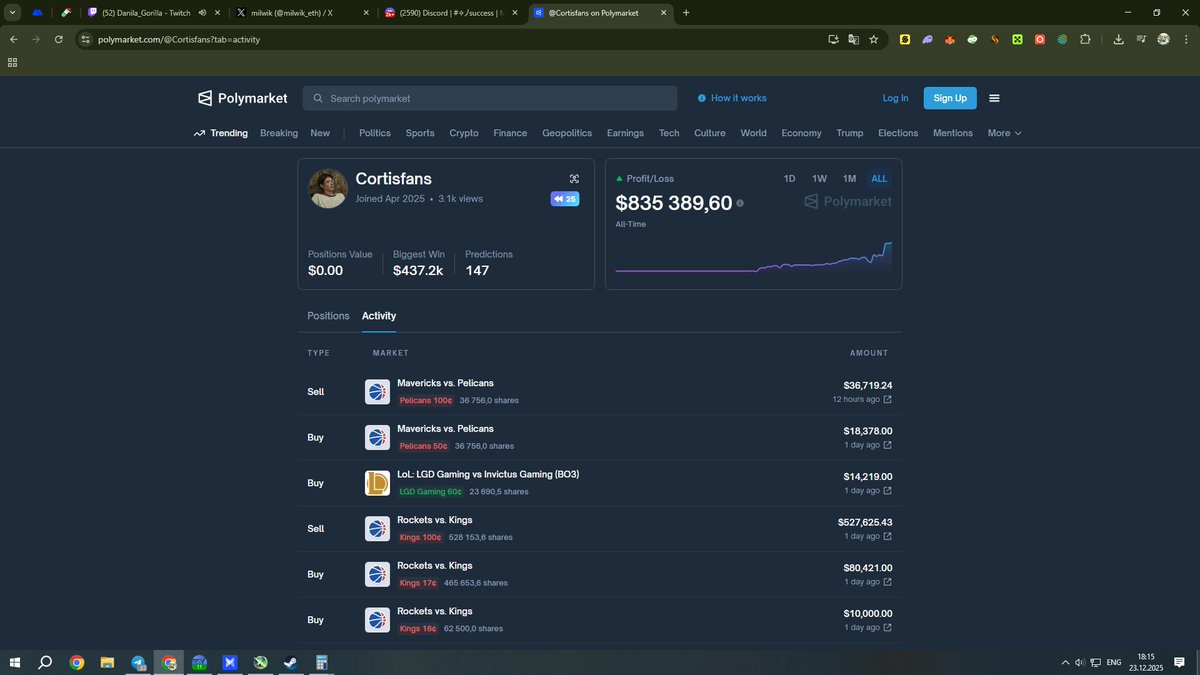1200x675 pixels.
Task: Open the Sports category
Action: 420,133
